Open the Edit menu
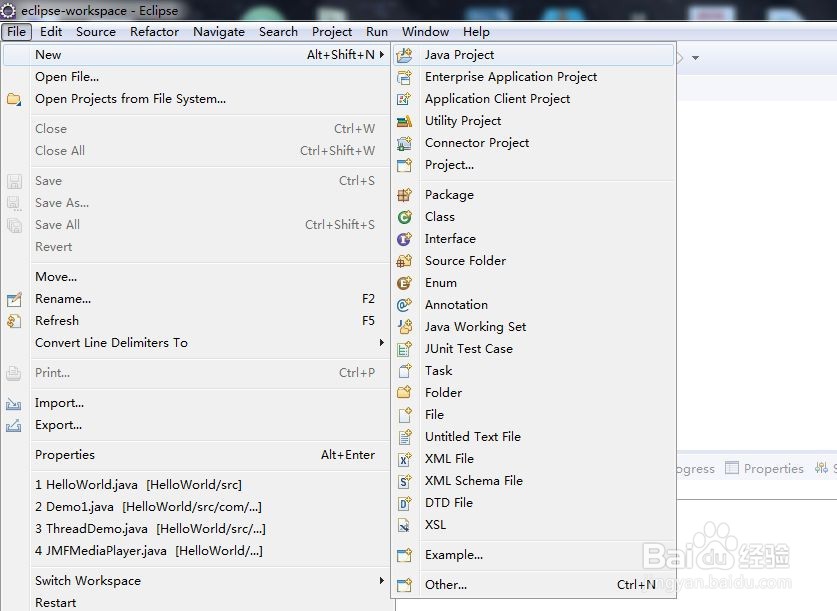 (51, 31)
